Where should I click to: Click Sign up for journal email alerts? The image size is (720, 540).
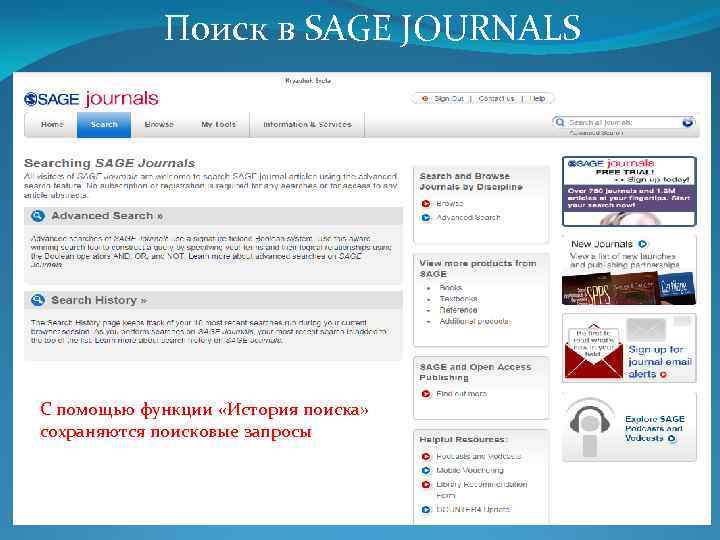[x=660, y=362]
